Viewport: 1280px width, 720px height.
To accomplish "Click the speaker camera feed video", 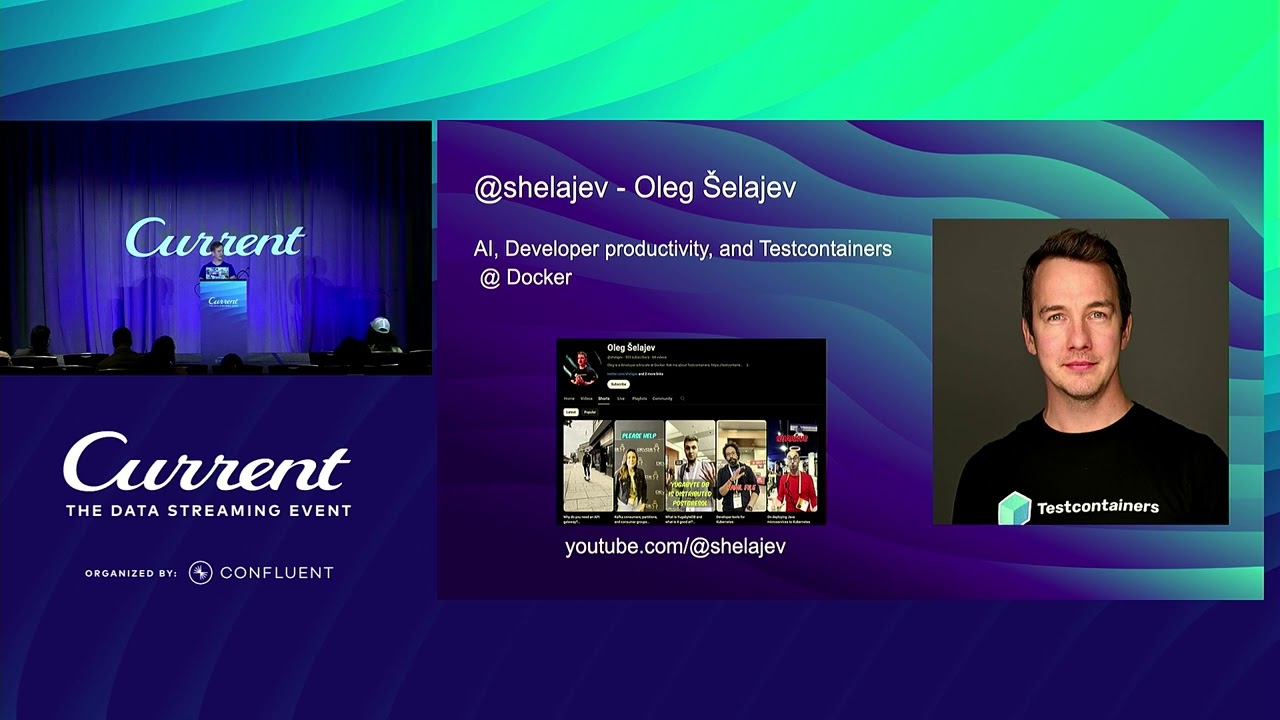I will (x=216, y=247).
